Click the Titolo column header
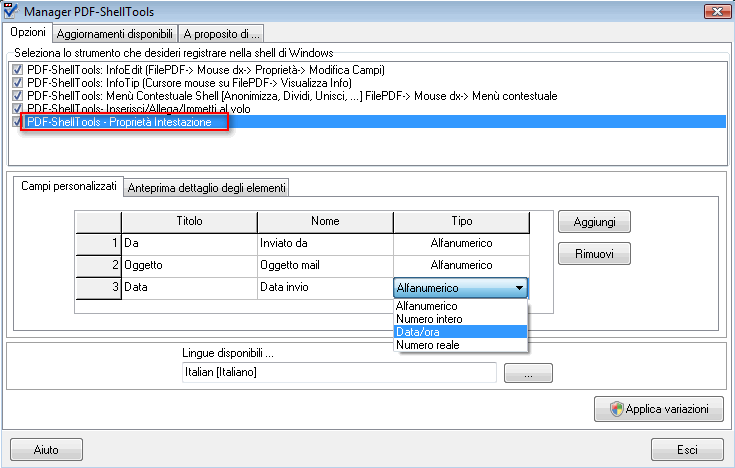 pos(189,221)
